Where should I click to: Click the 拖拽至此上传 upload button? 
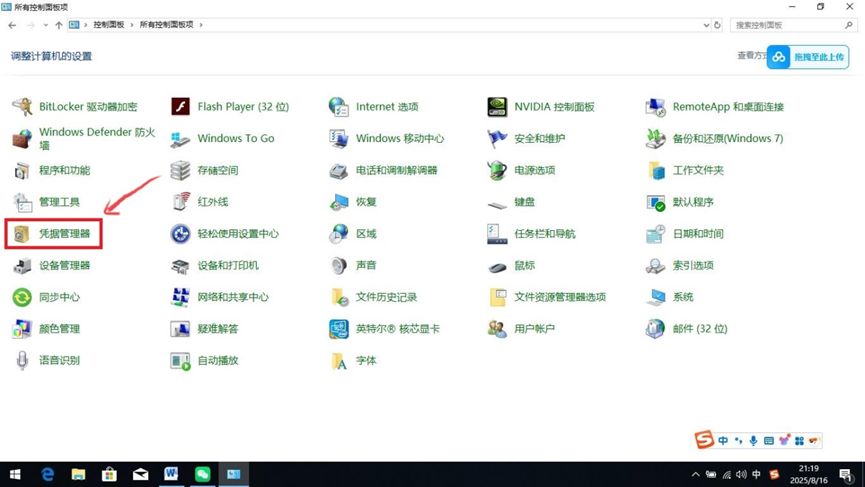tap(808, 57)
